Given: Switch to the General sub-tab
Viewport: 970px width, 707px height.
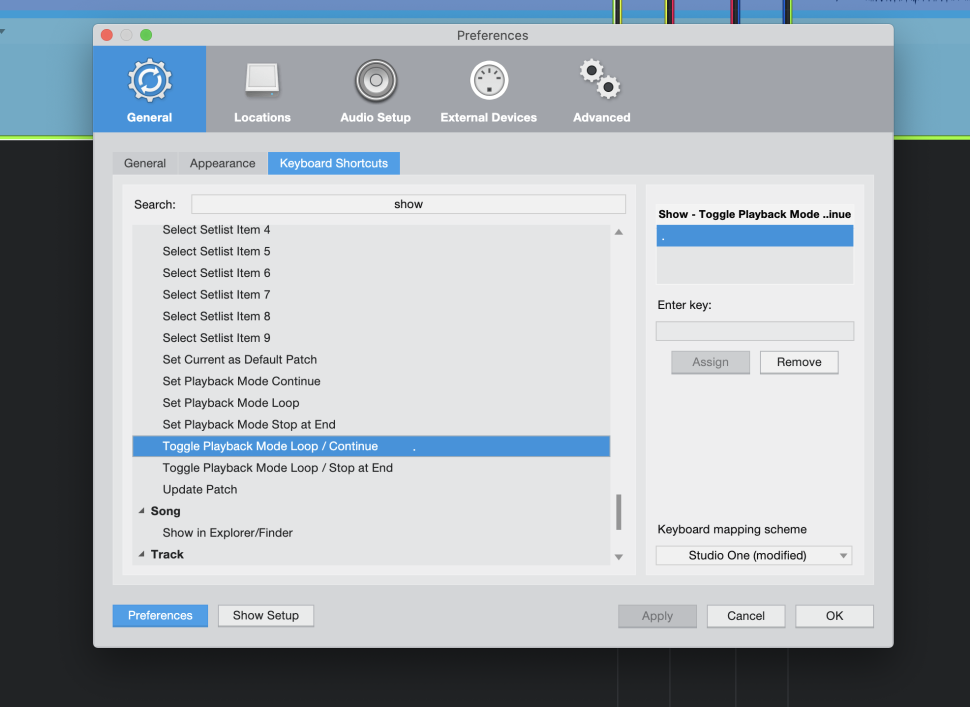Looking at the screenshot, I should pyautogui.click(x=145, y=163).
